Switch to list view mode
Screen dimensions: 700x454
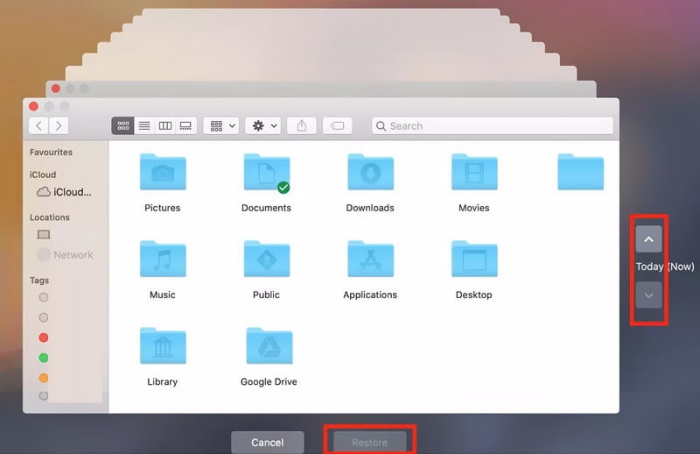coord(144,126)
